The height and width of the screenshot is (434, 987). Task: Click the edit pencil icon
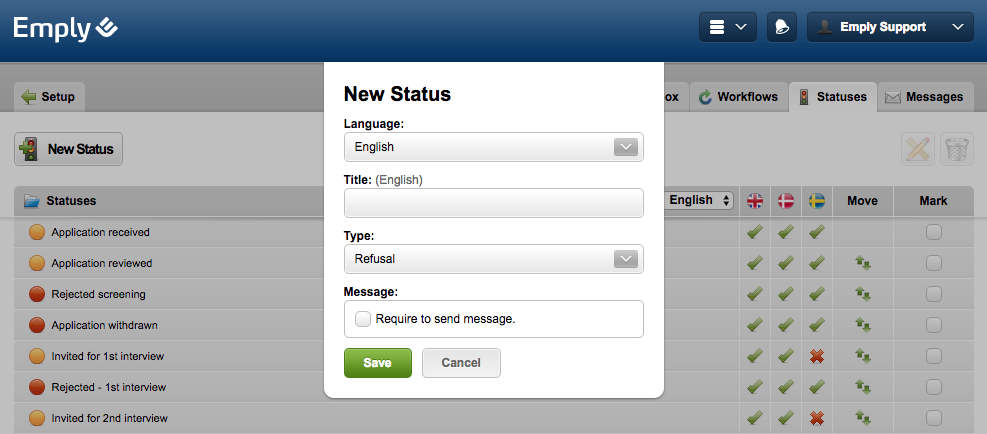[x=917, y=149]
